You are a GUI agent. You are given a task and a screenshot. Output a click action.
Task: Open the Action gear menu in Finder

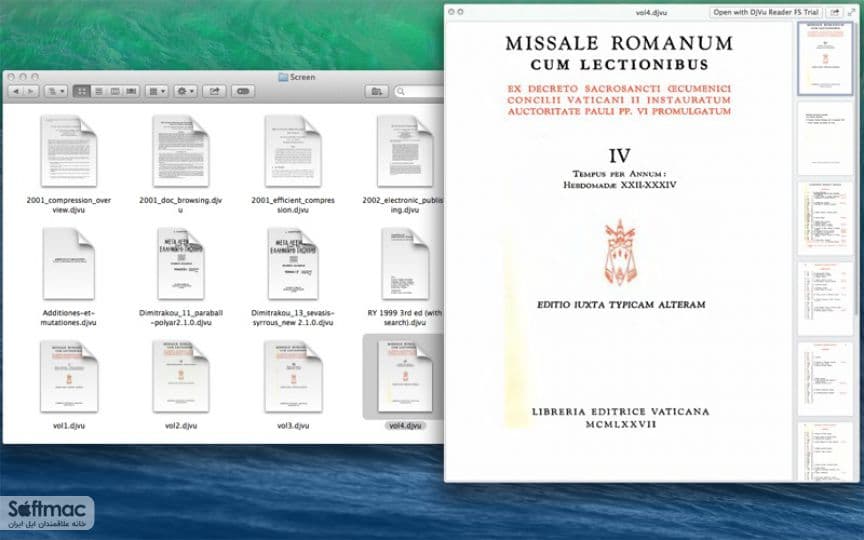185,91
